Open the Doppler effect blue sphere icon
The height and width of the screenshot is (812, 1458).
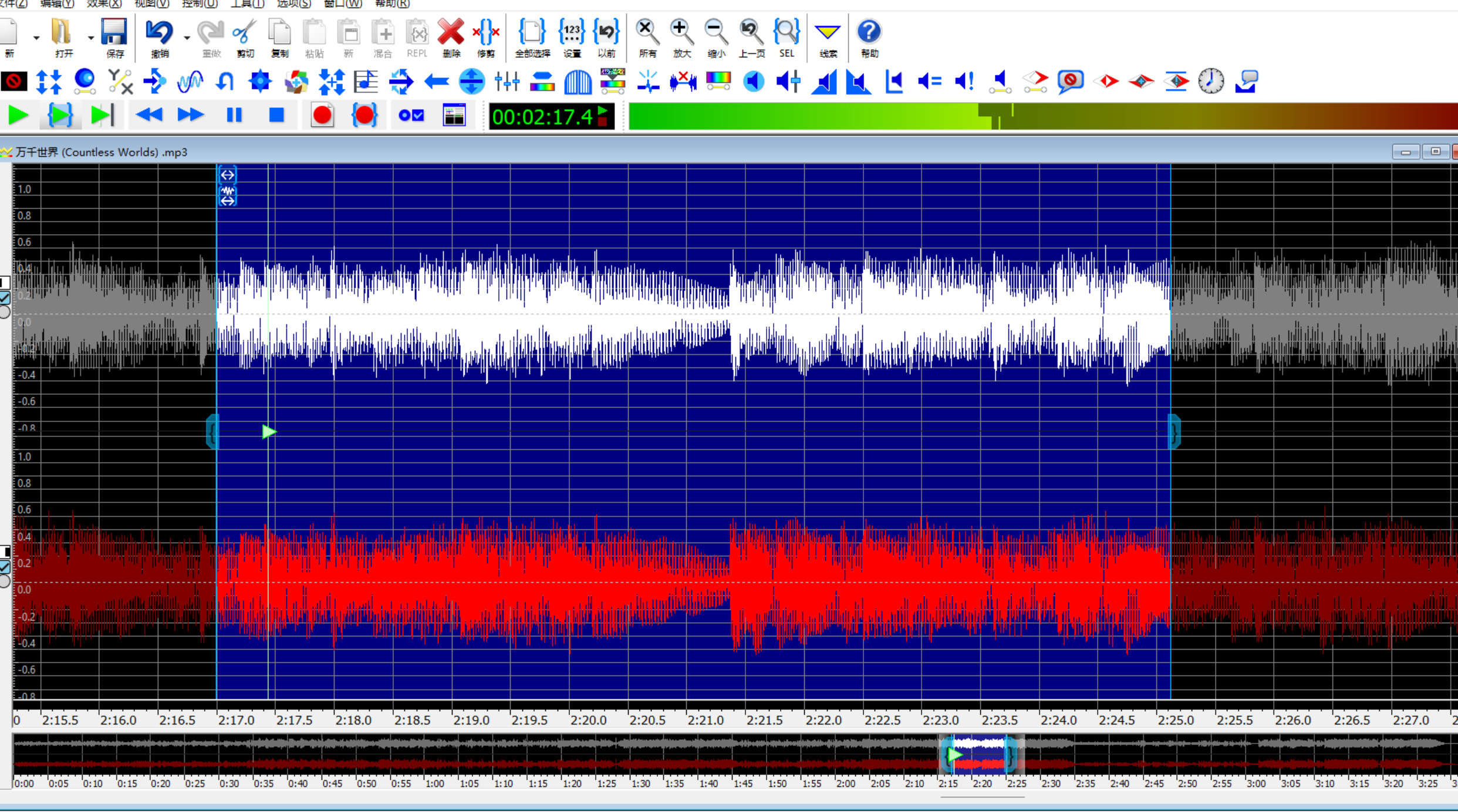85,81
